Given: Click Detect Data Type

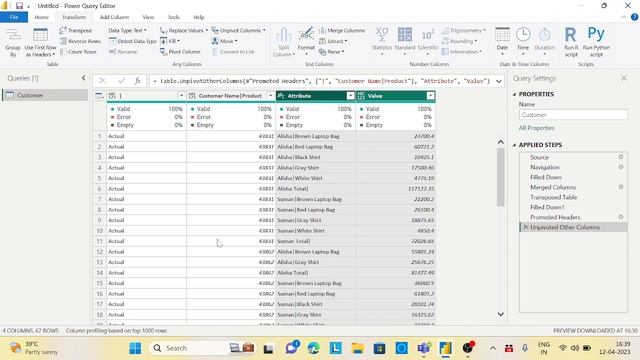Looking at the screenshot, I should 133,41.
